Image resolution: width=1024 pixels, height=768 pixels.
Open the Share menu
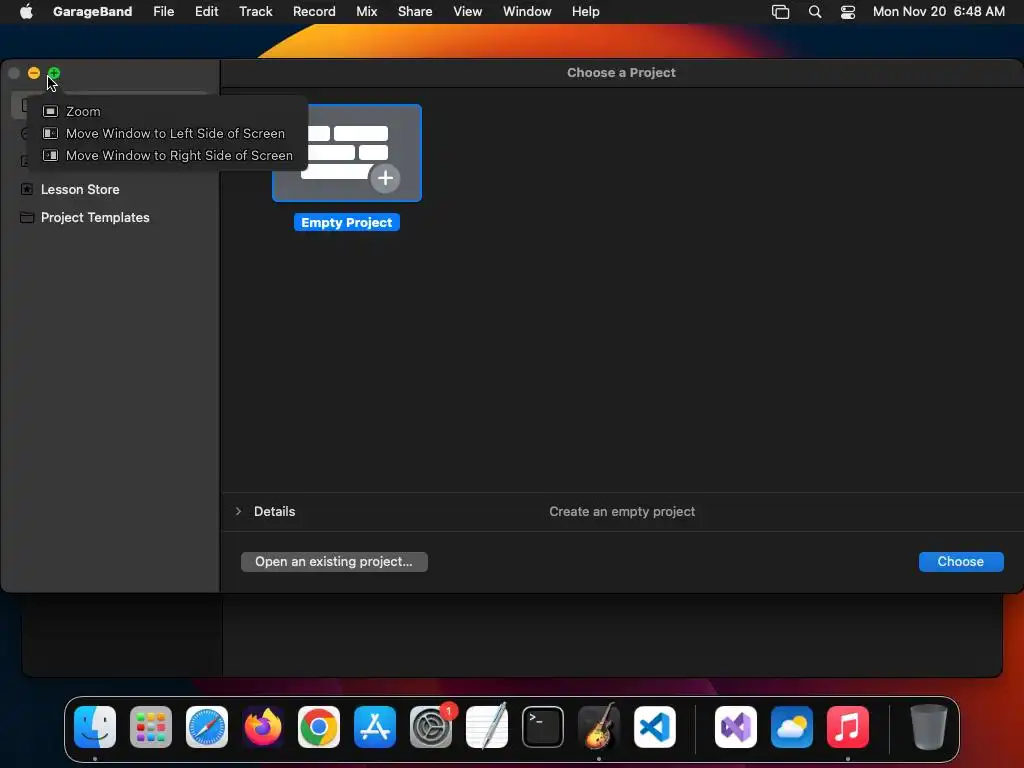click(x=415, y=12)
